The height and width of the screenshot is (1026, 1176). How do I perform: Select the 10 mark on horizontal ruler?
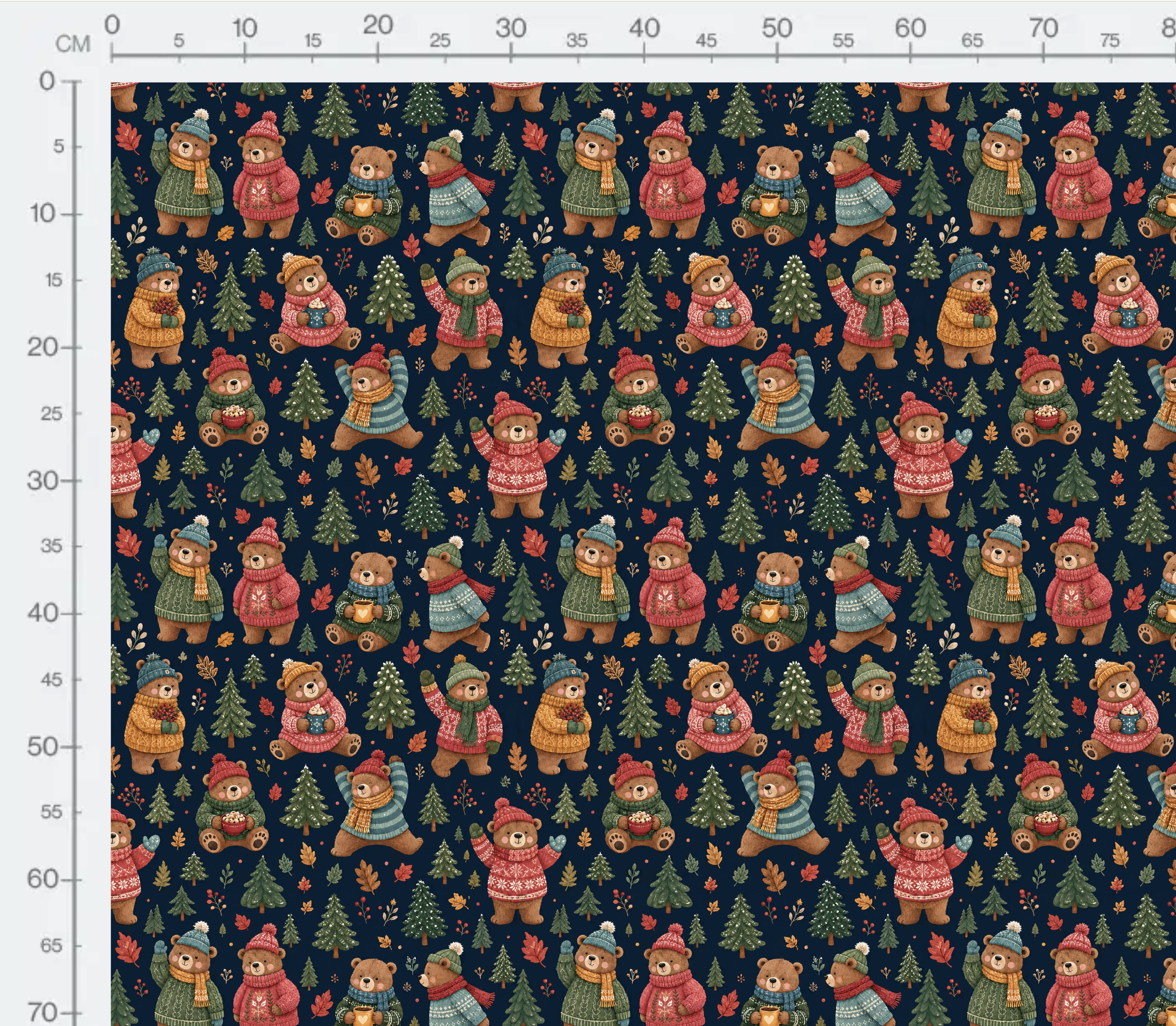pyautogui.click(x=244, y=28)
